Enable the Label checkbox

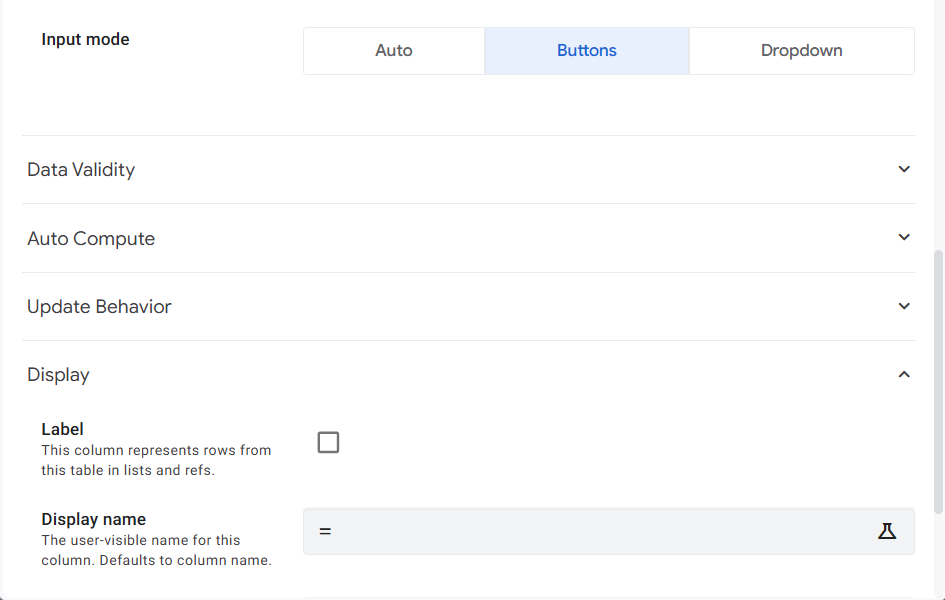(x=328, y=442)
